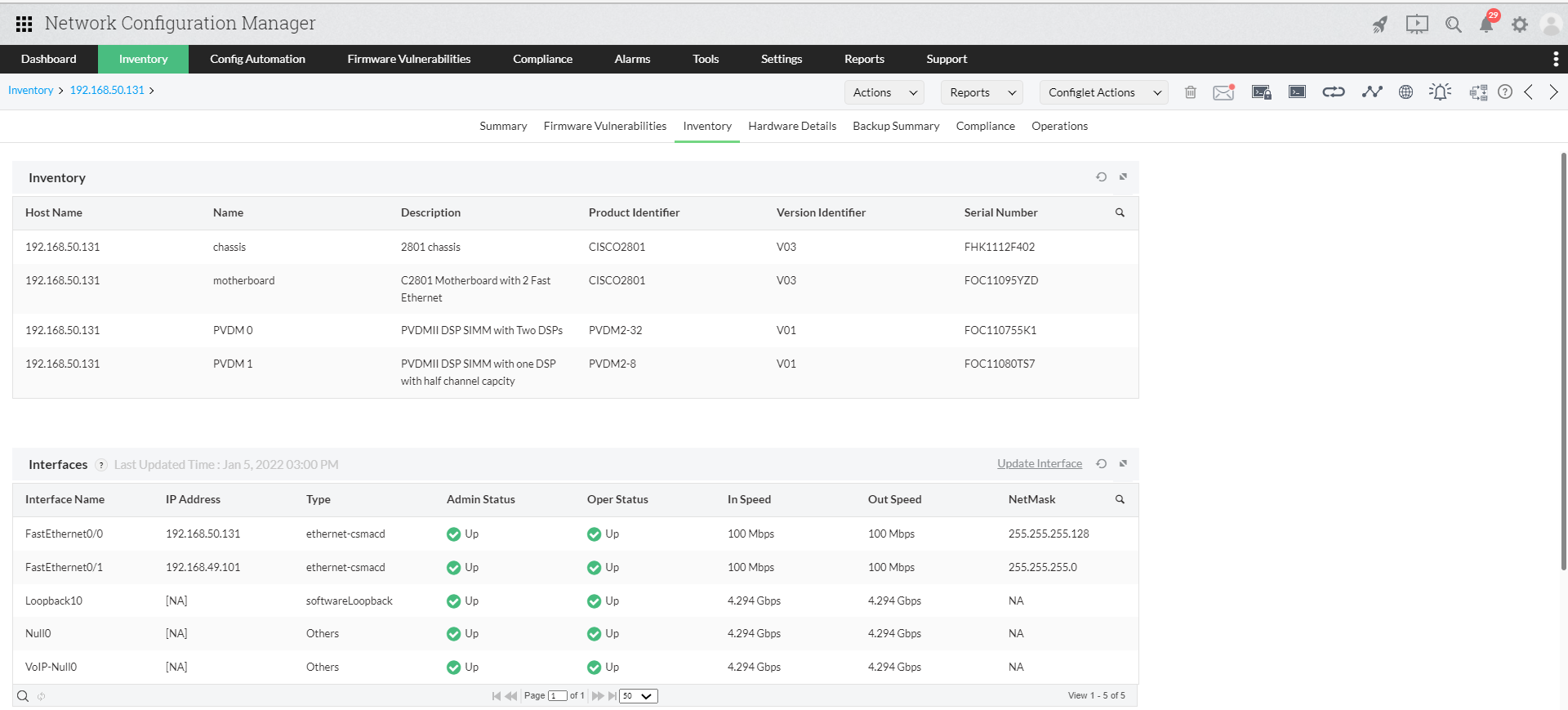Click the envelope mail icon
Viewport: 1568px width, 710px height.
pos(1223,92)
